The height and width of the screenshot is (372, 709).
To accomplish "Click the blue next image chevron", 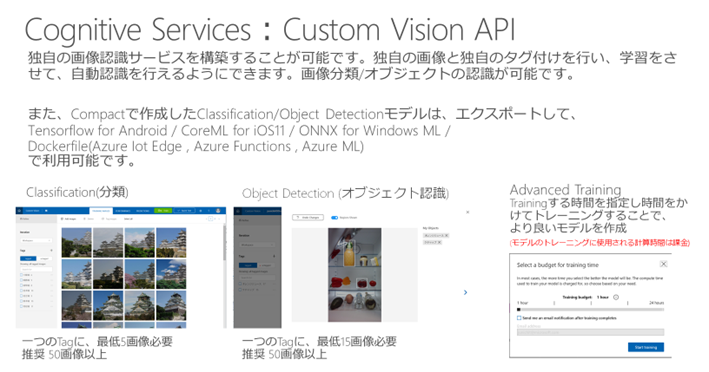I will pyautogui.click(x=465, y=292).
